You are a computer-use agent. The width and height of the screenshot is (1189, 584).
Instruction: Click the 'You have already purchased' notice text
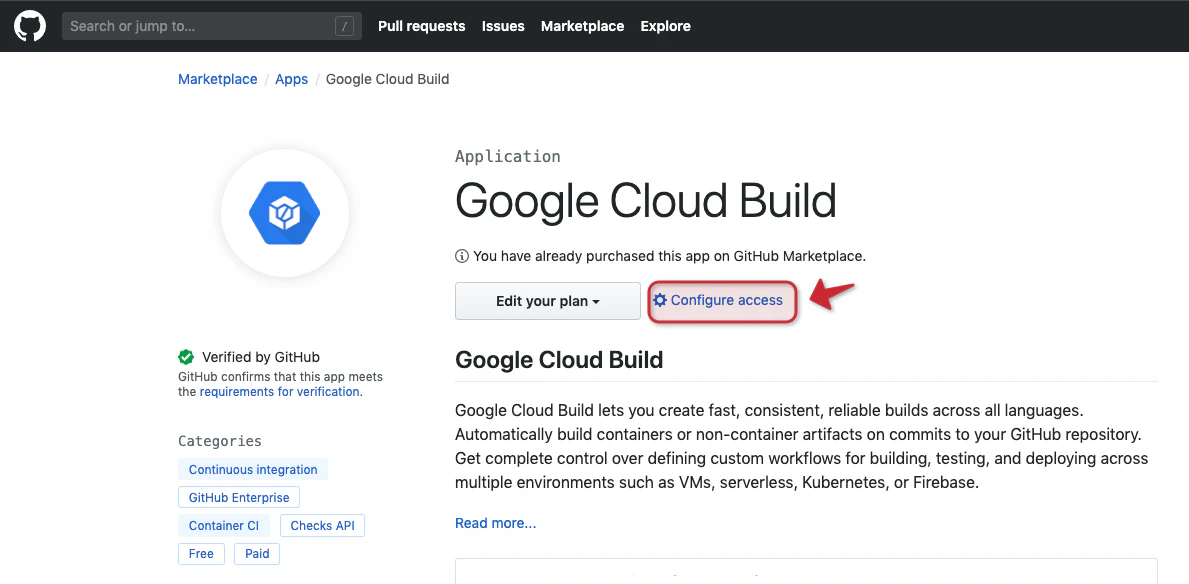point(670,256)
